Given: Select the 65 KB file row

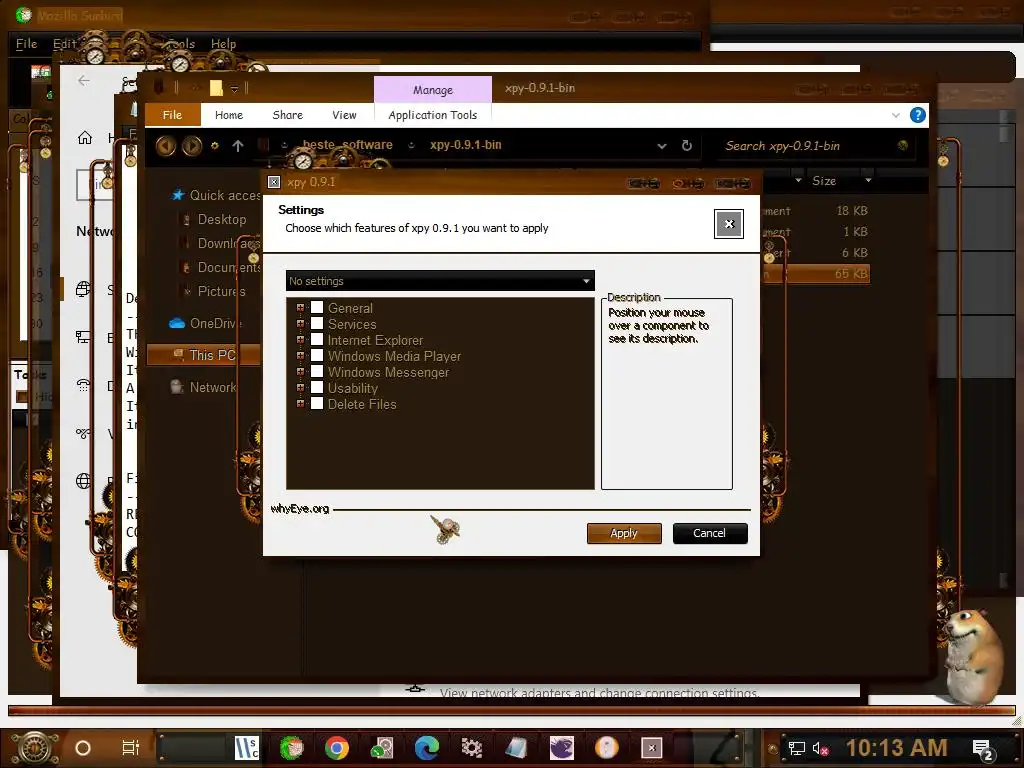Looking at the screenshot, I should click(x=816, y=274).
